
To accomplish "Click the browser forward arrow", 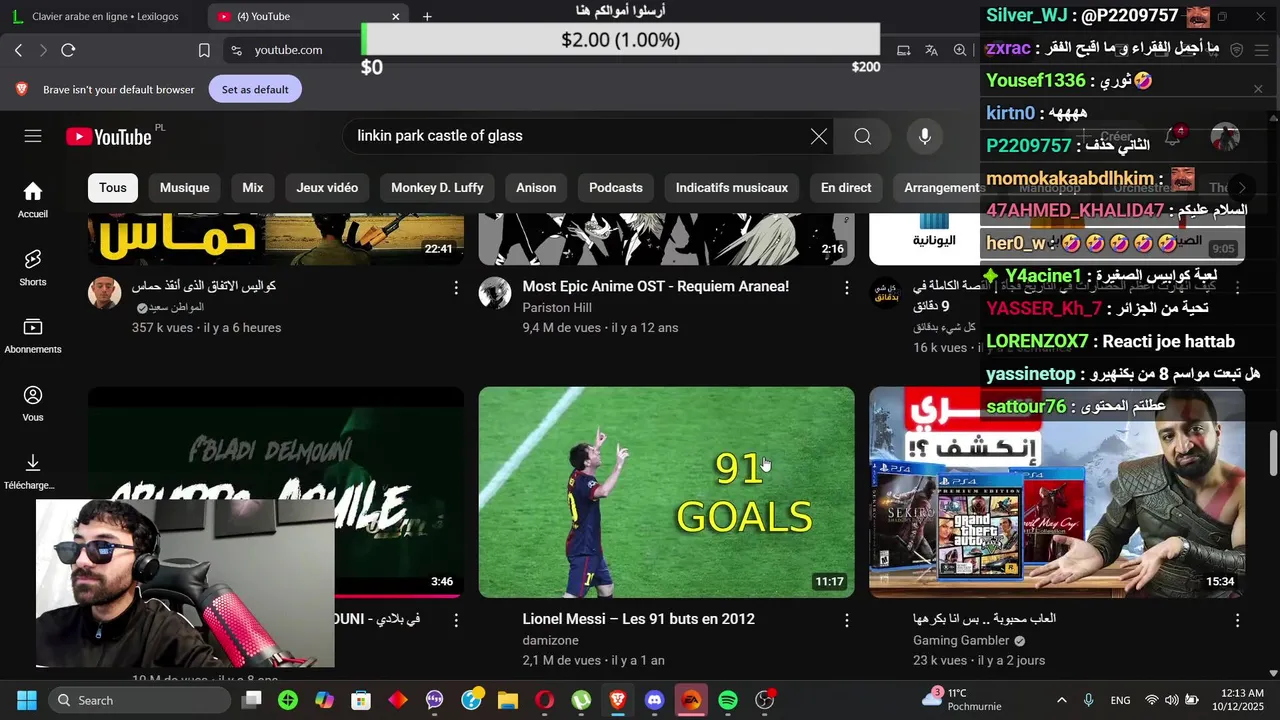I will tap(43, 50).
